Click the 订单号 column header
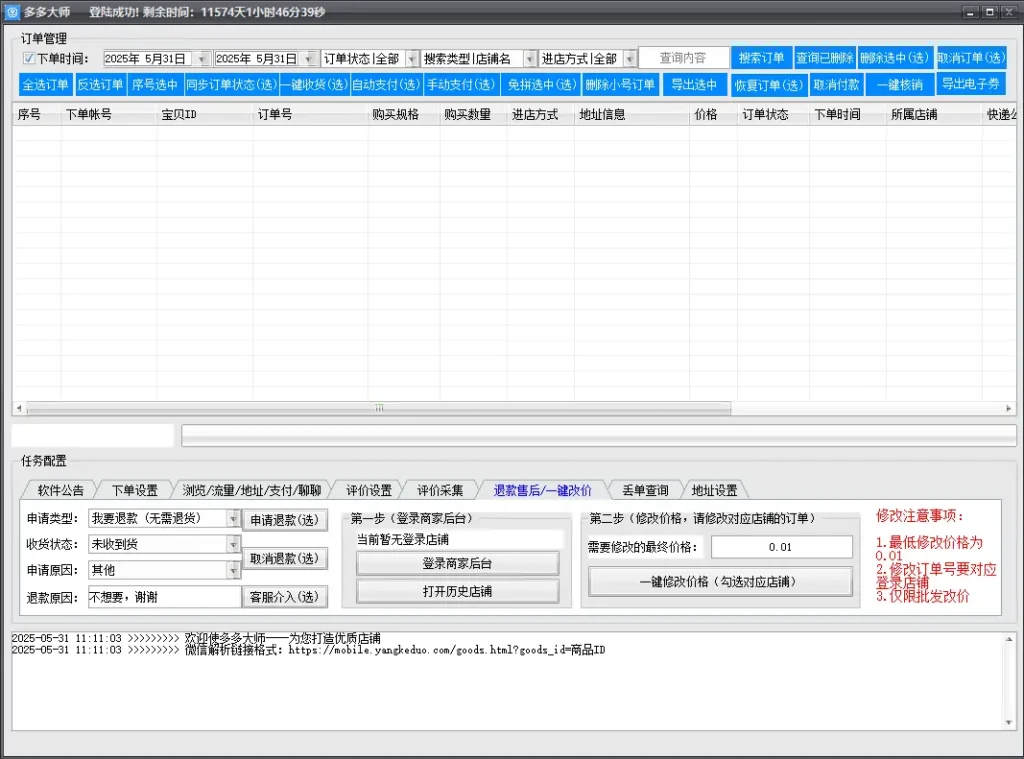The height and width of the screenshot is (759, 1024). tap(310, 114)
